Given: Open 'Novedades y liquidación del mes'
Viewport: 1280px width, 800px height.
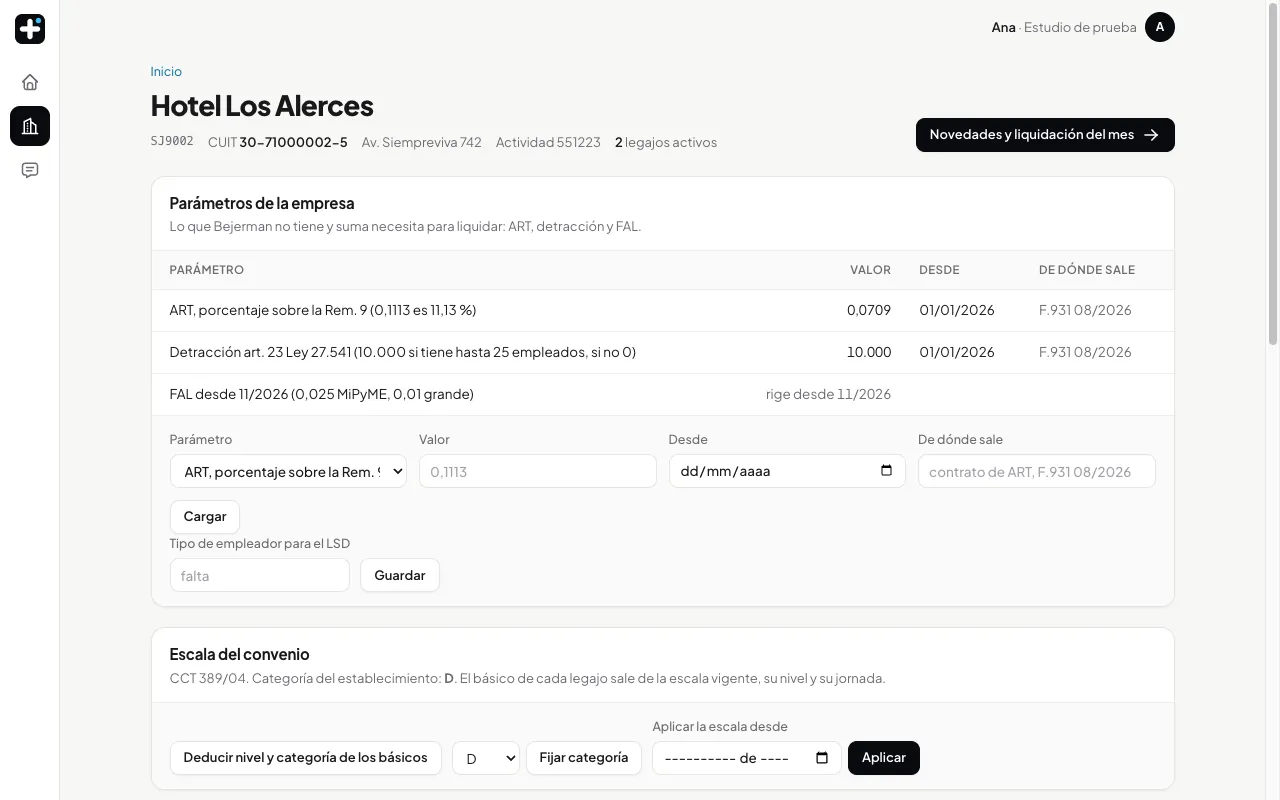Looking at the screenshot, I should 1045,135.
